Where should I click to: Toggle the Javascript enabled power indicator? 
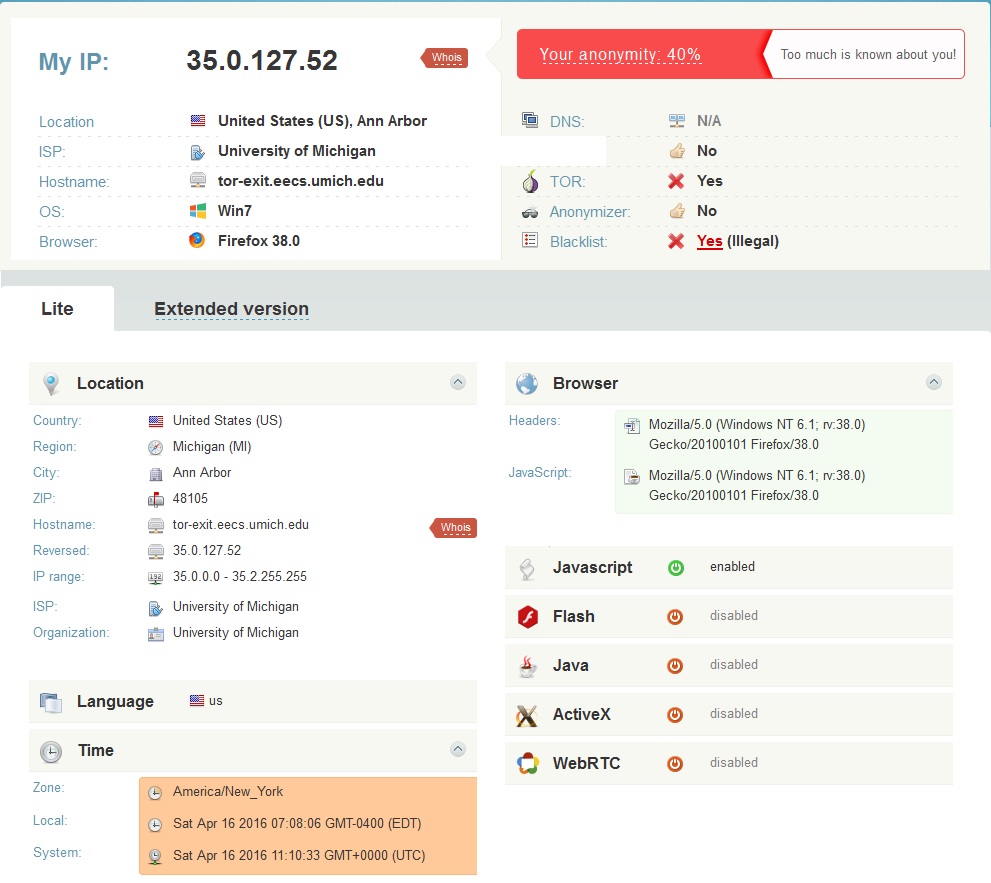(675, 568)
